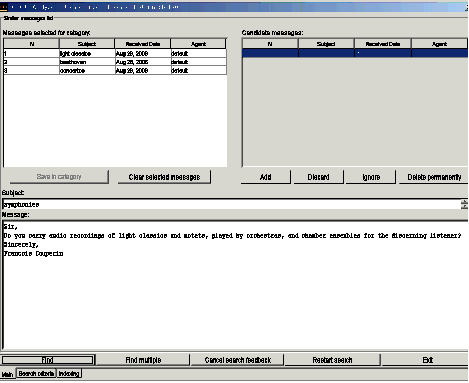Click the Subject field scroll arrows
This screenshot has width=469, height=383.
464,204
